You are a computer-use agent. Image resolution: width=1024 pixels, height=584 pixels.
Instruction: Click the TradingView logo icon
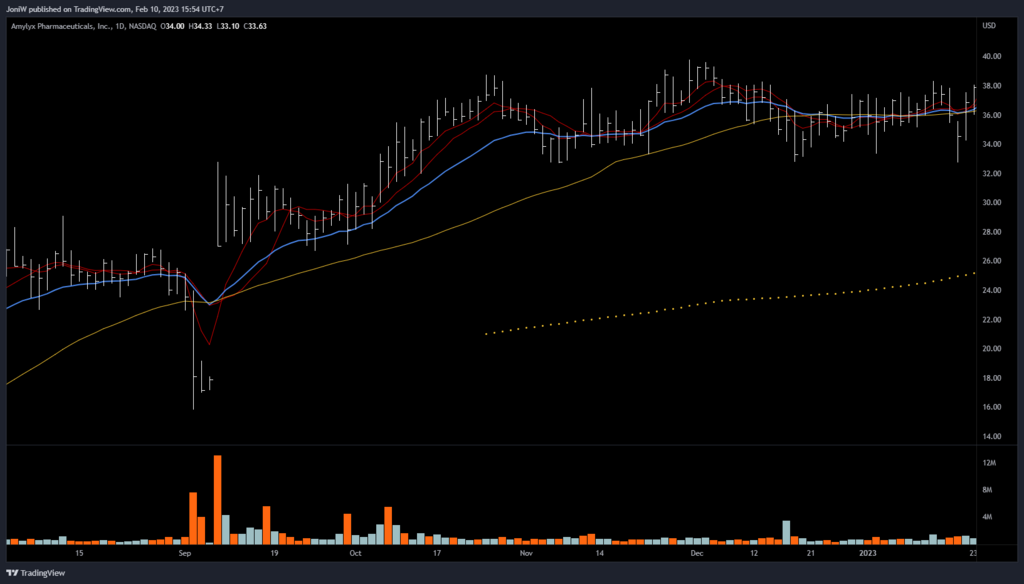click(x=13, y=574)
